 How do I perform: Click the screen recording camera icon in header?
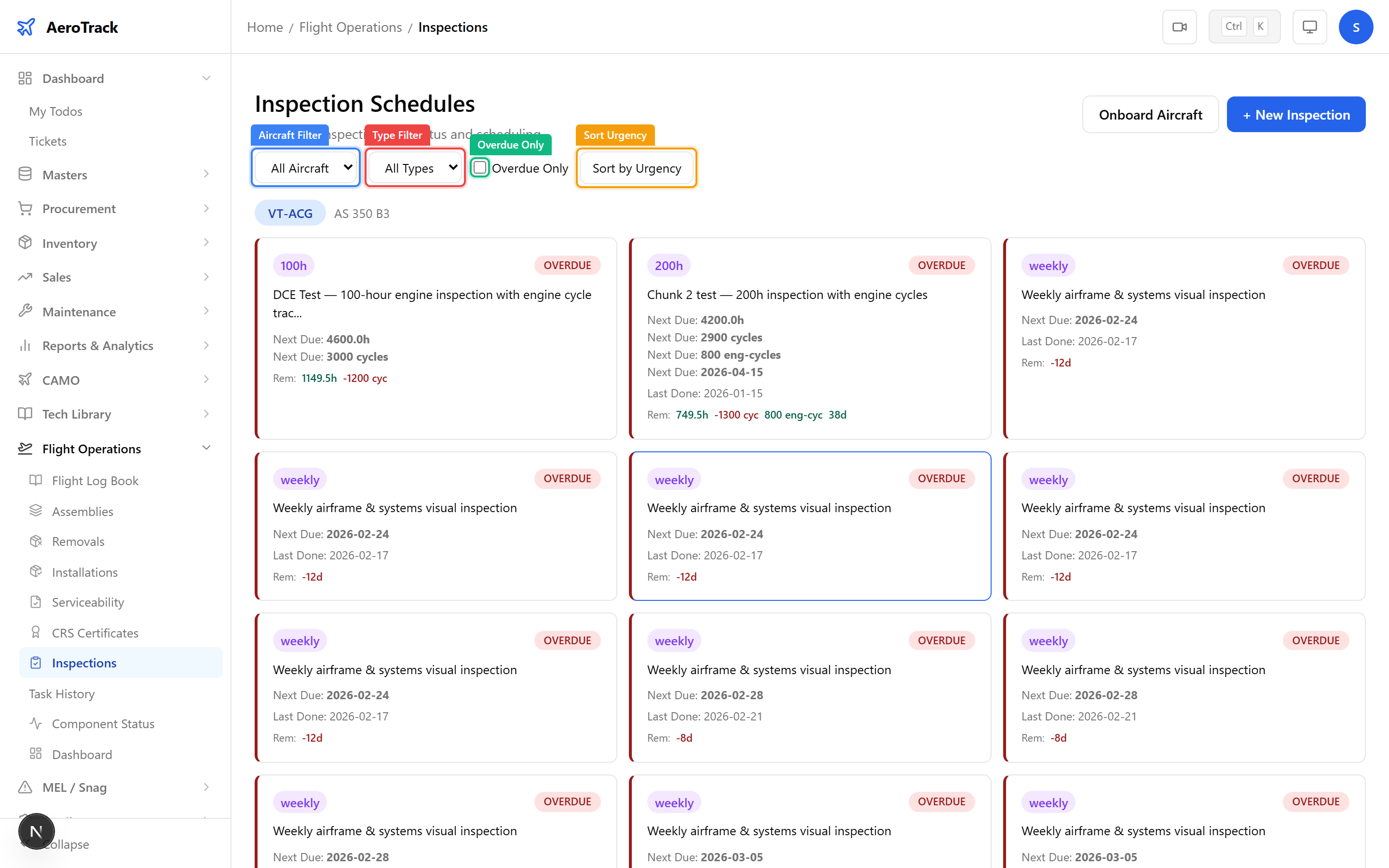coord(1180,27)
